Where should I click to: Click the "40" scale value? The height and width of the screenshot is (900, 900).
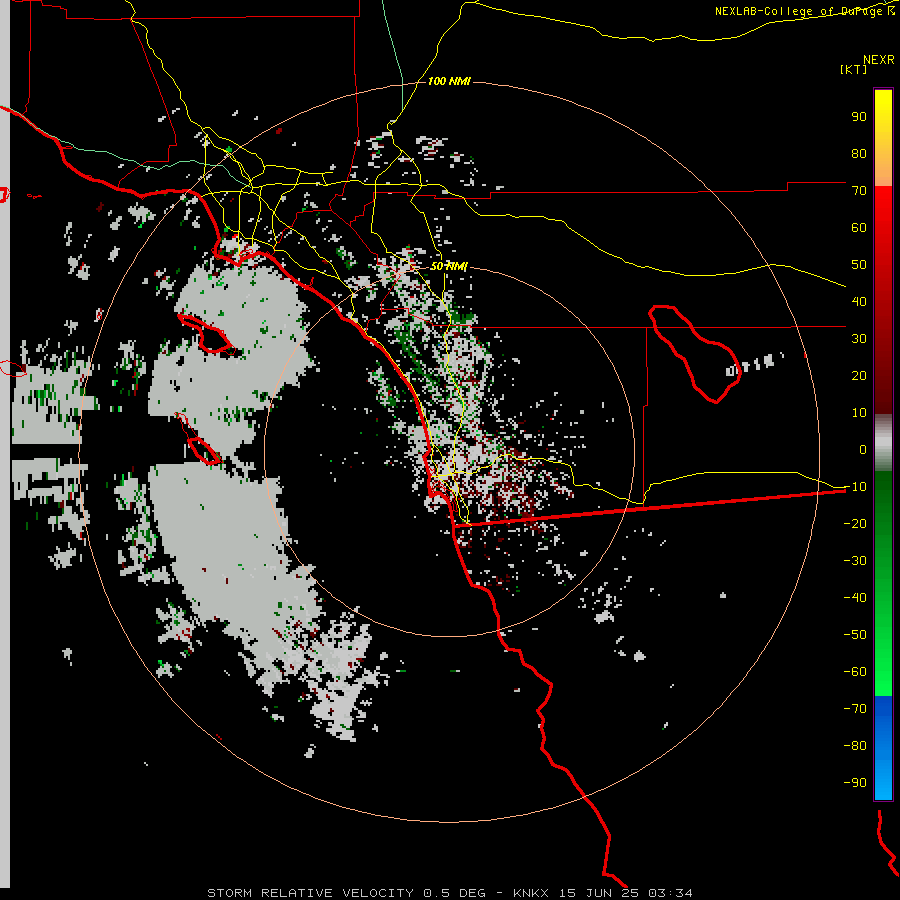pos(859,301)
